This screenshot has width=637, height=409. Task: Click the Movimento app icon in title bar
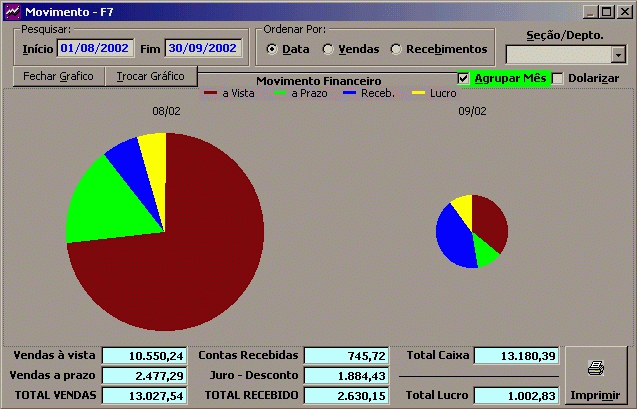11,11
